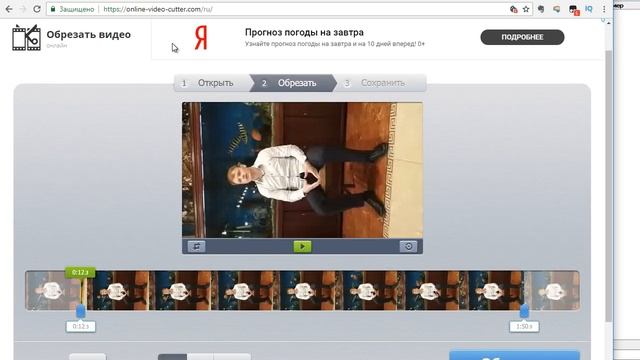Screen dimensions: 640x360
Task: Click the ПОДРОБНЕЕ ad button
Action: [522, 37]
